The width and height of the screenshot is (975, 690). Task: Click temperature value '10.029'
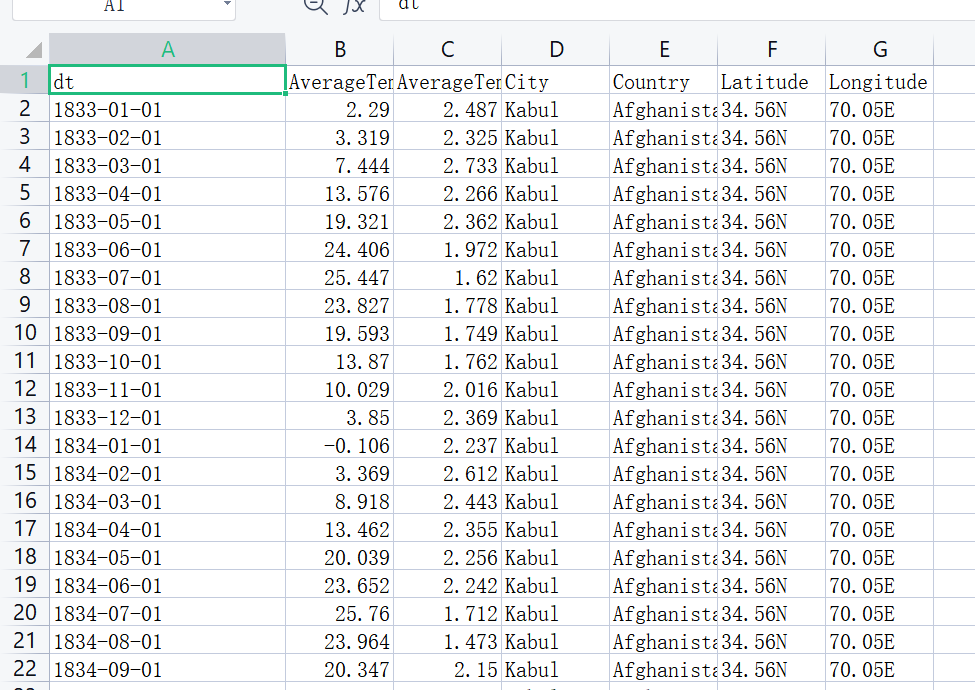[340, 389]
